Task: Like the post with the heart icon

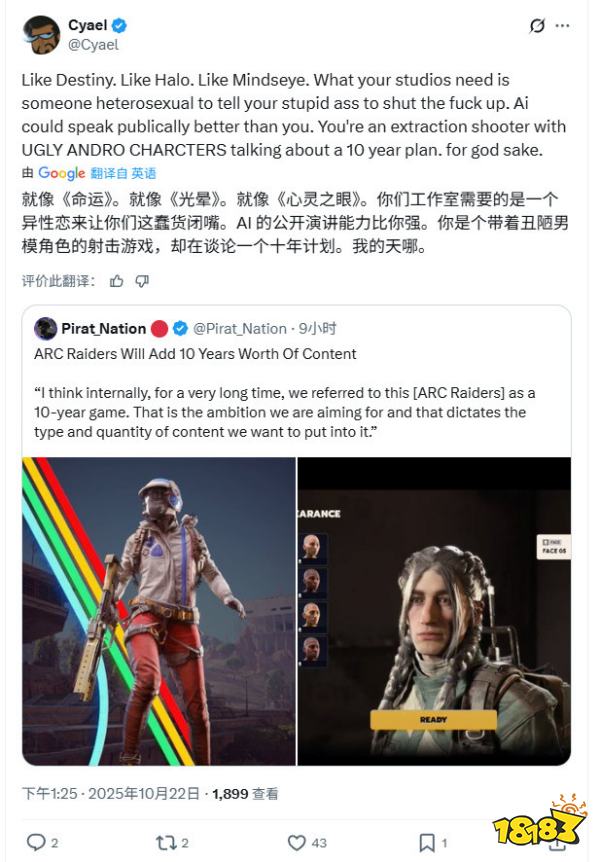Action: [297, 842]
